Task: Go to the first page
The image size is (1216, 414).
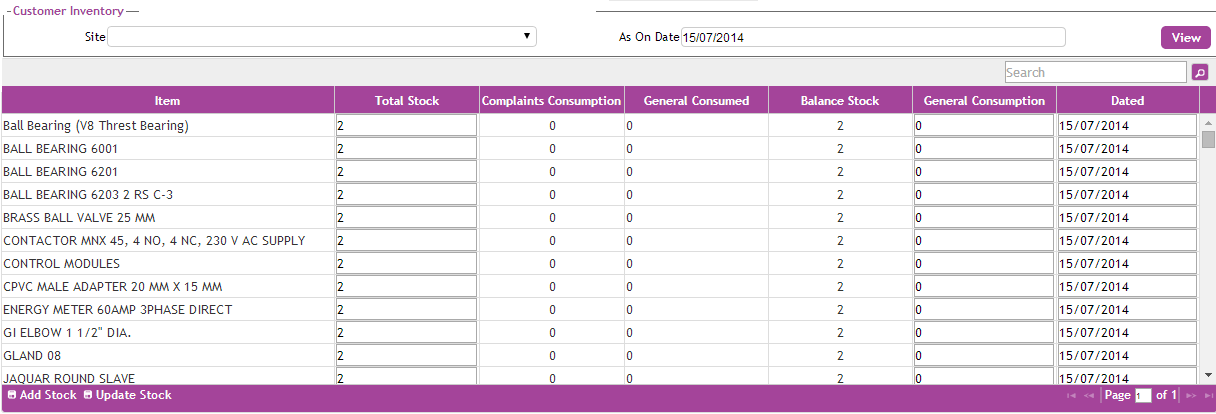Action: click(1072, 396)
